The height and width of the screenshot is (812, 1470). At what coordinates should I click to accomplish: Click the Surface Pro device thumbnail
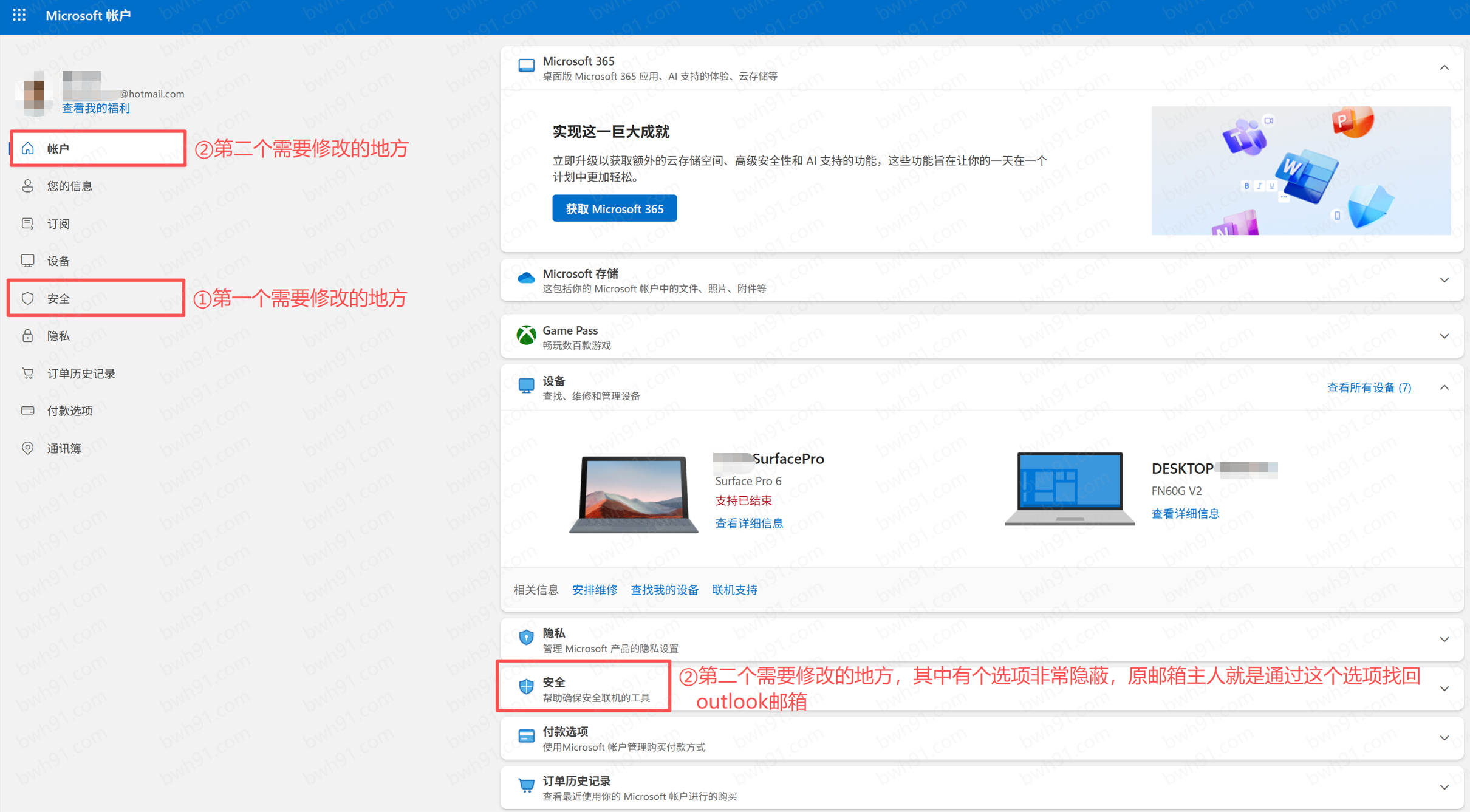633,493
